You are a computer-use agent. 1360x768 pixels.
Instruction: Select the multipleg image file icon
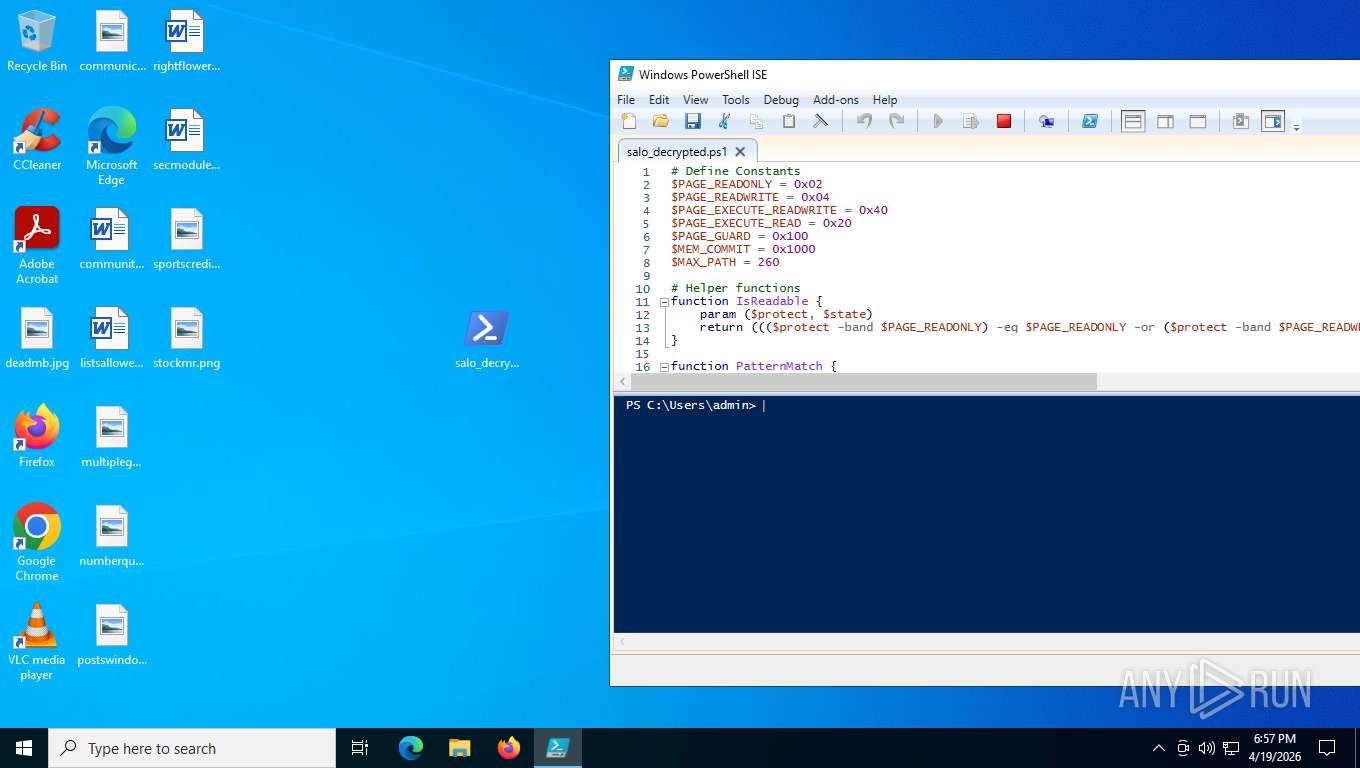click(x=111, y=437)
